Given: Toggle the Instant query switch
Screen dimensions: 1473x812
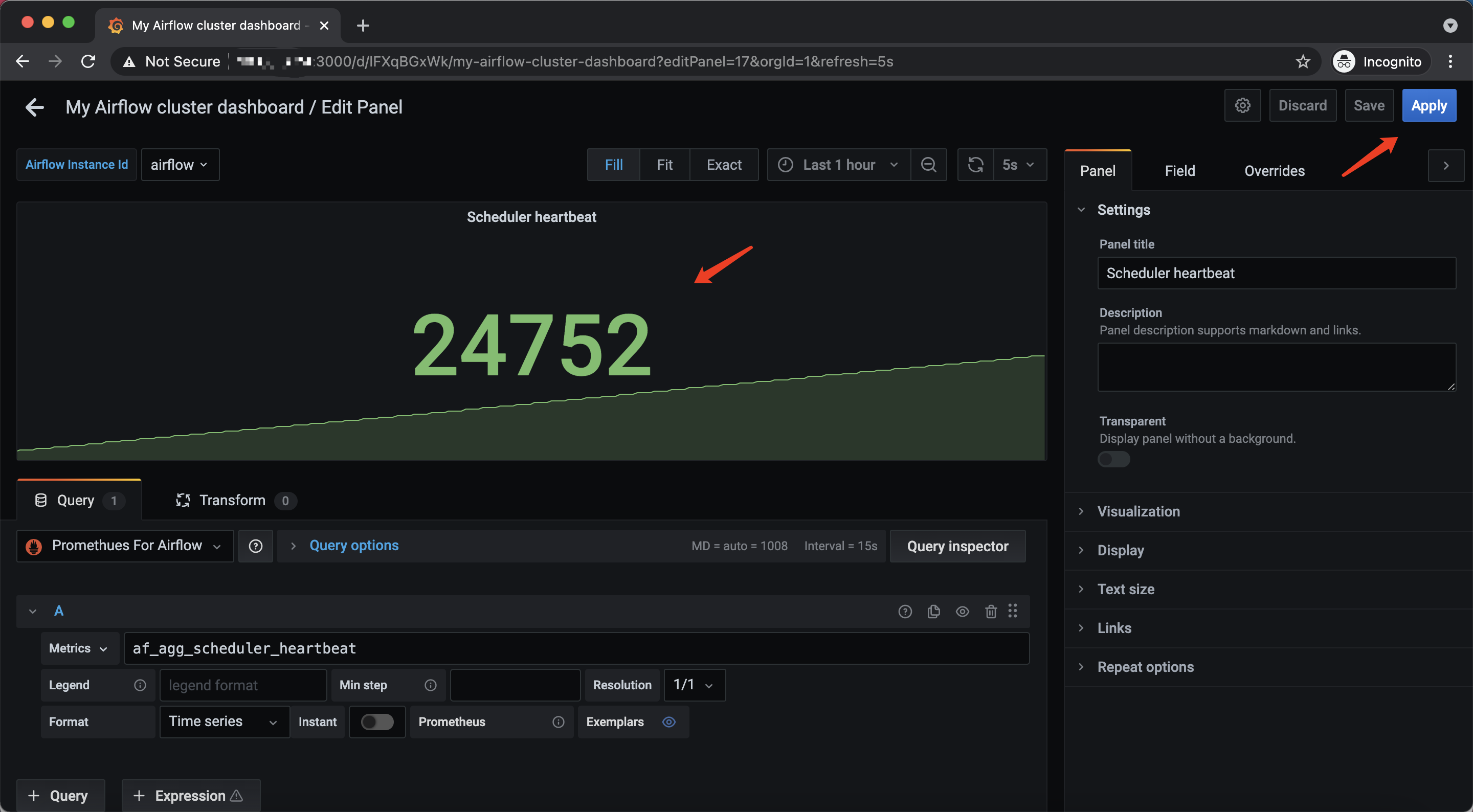Looking at the screenshot, I should point(377,721).
